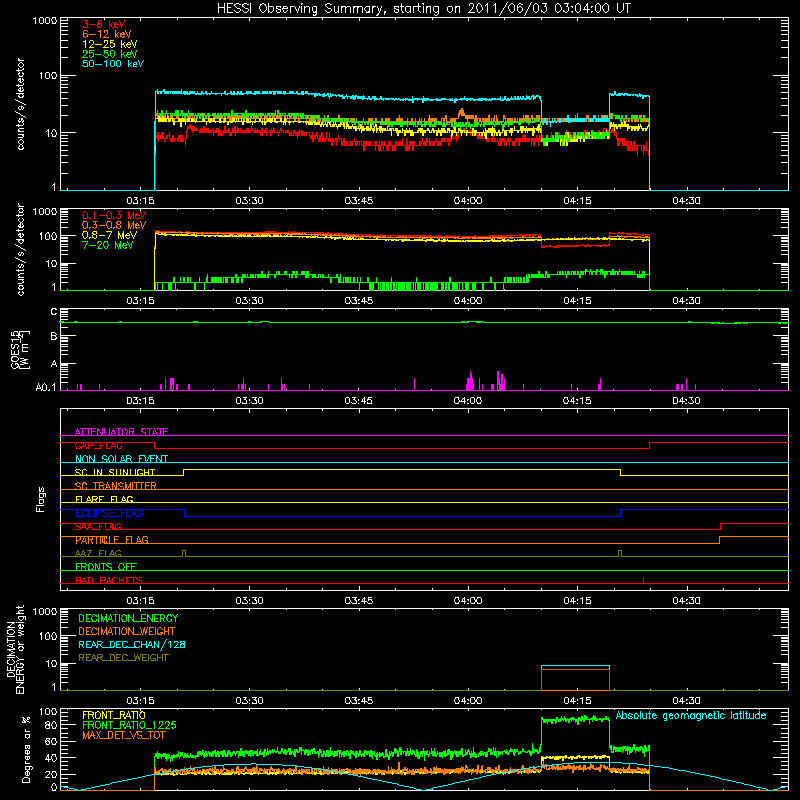The width and height of the screenshot is (800, 800).
Task: Select the ATTENUATOR_STATE flag label
Action: pos(121,432)
